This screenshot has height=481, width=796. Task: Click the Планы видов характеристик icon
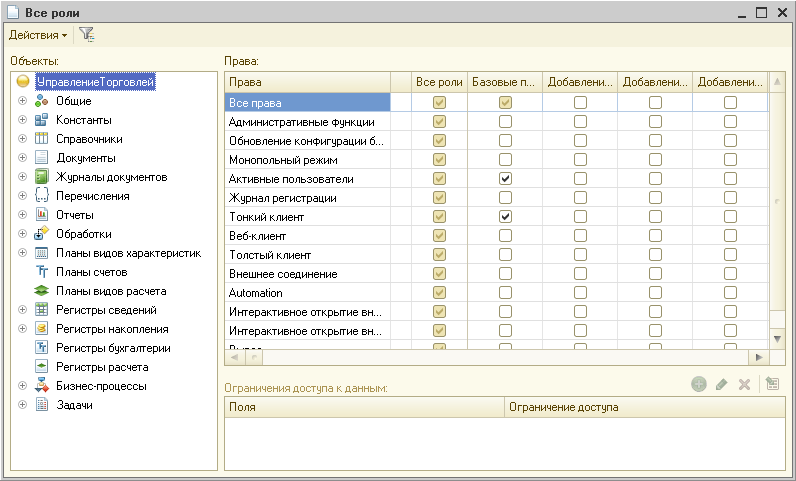42,253
